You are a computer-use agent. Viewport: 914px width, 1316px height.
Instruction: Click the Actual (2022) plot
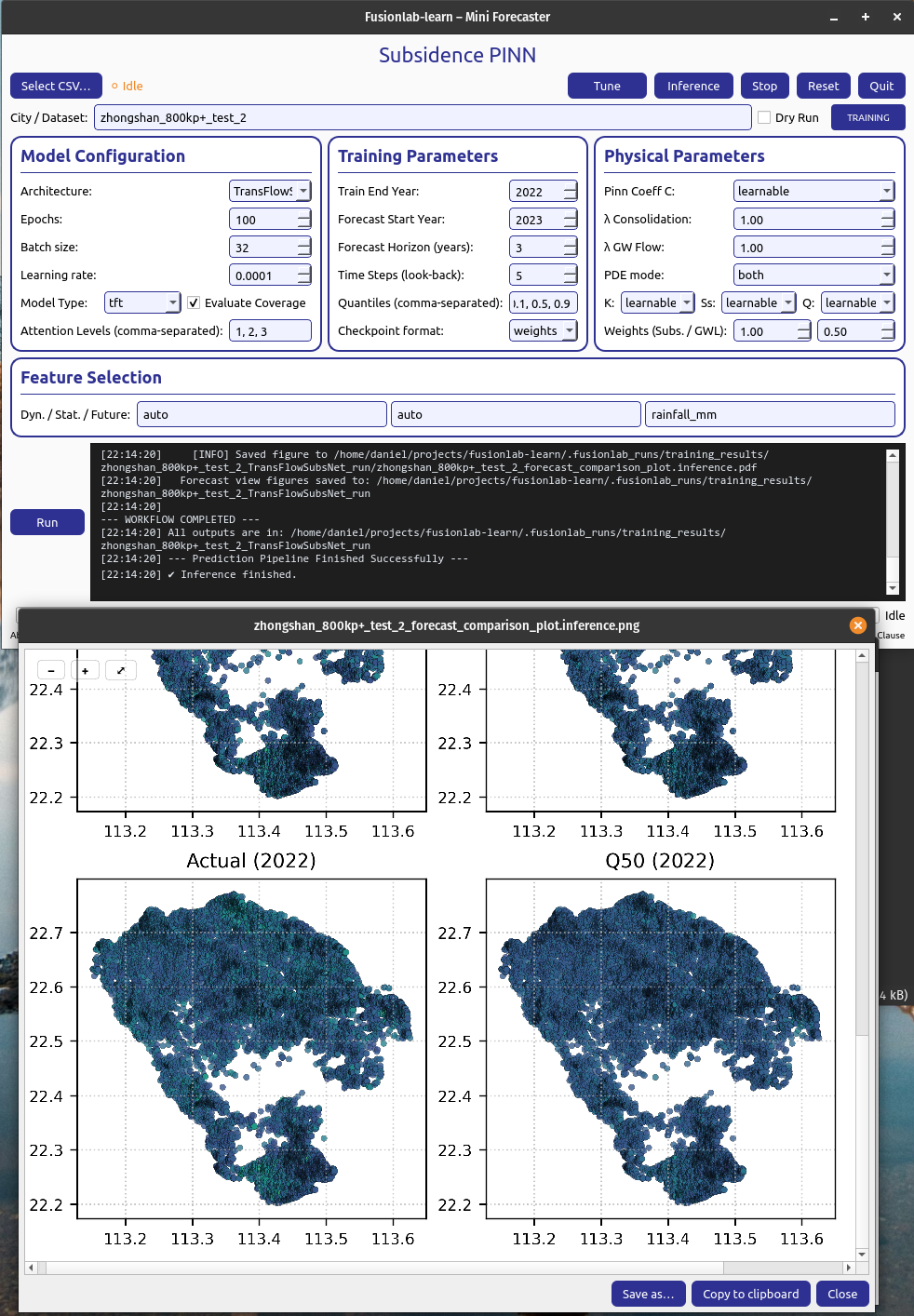pyautogui.click(x=251, y=1048)
